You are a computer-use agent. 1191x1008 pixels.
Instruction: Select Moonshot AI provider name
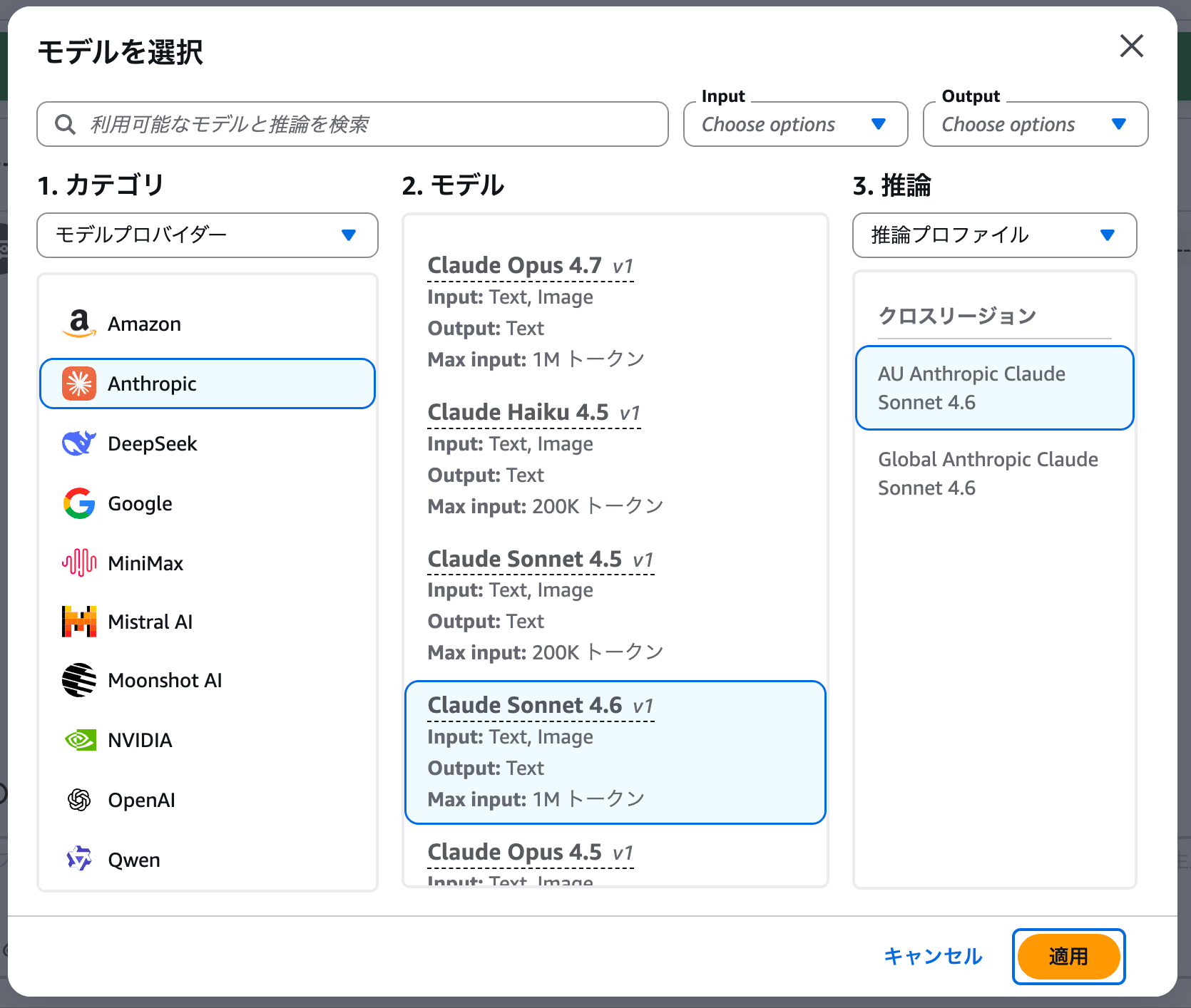click(165, 680)
